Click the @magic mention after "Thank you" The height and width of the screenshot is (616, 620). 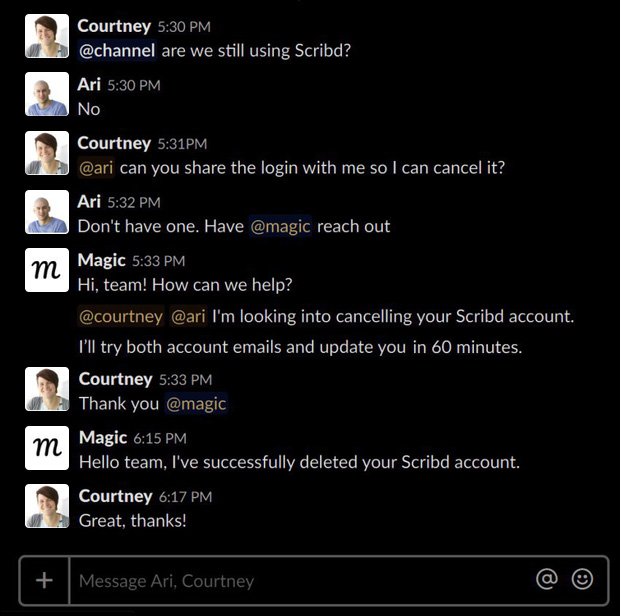[196, 404]
